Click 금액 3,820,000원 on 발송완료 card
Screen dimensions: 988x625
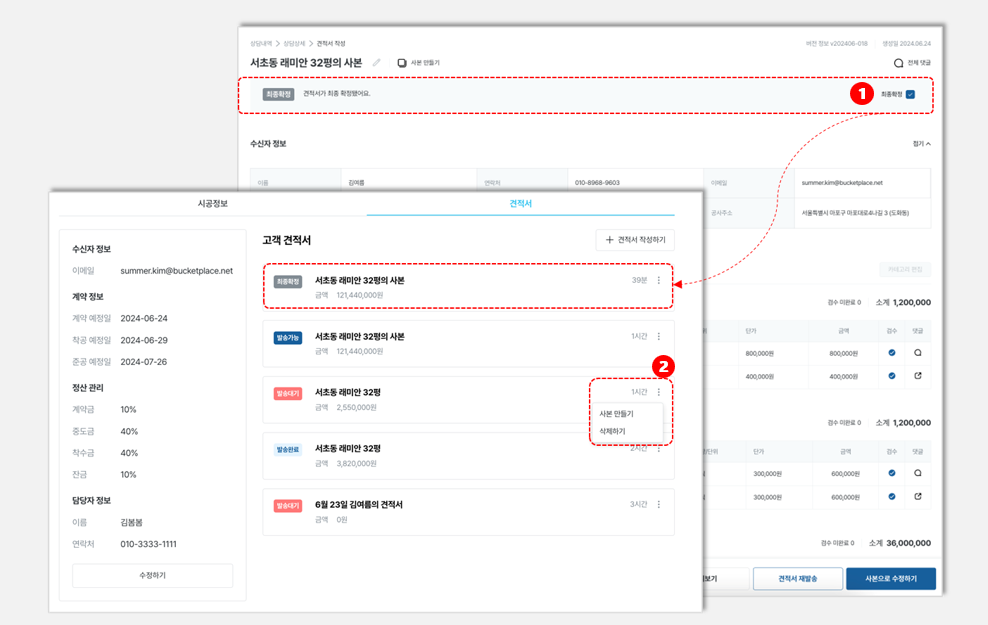coord(345,464)
